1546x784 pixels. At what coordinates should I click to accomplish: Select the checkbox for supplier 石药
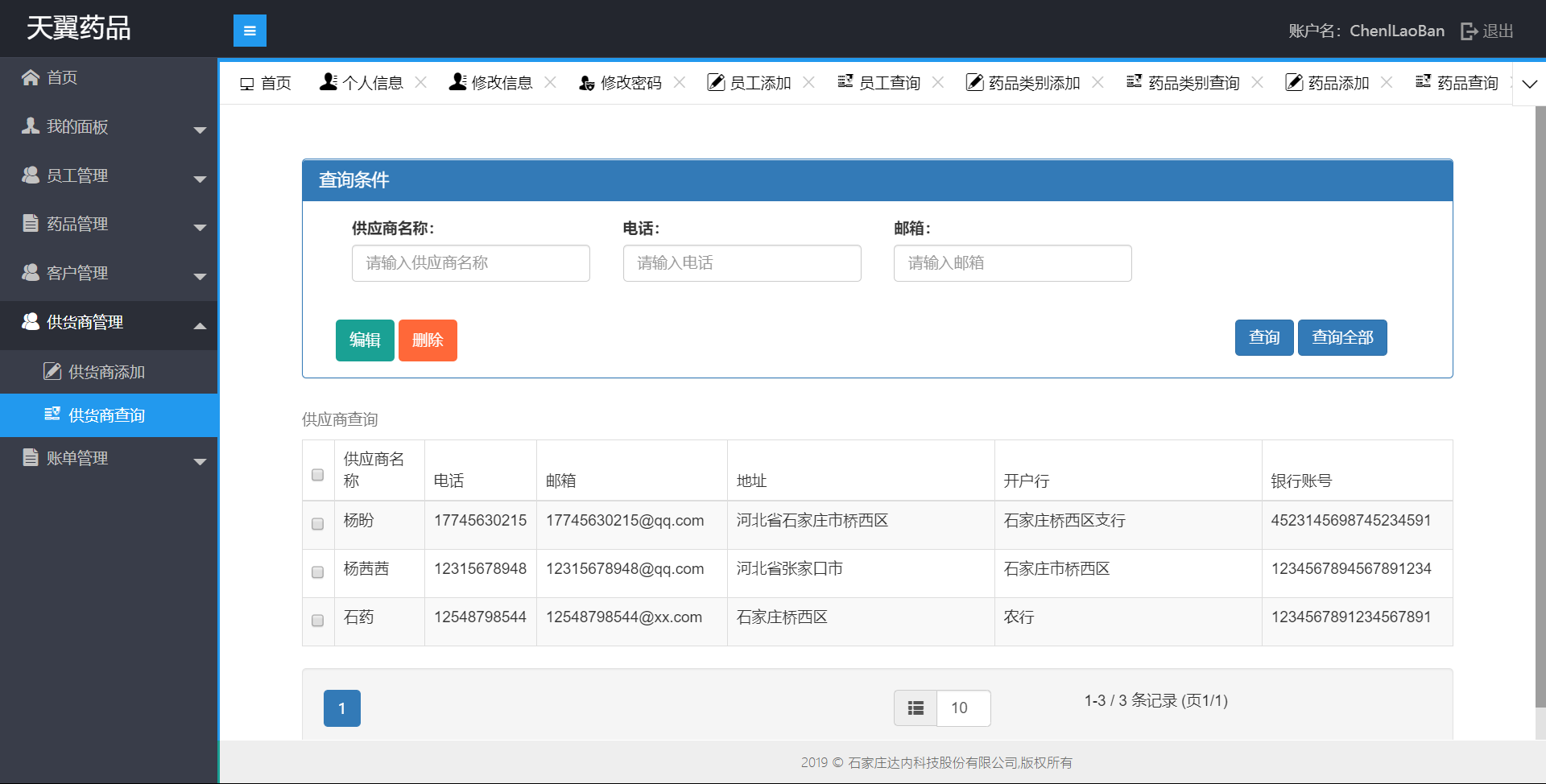[318, 621]
